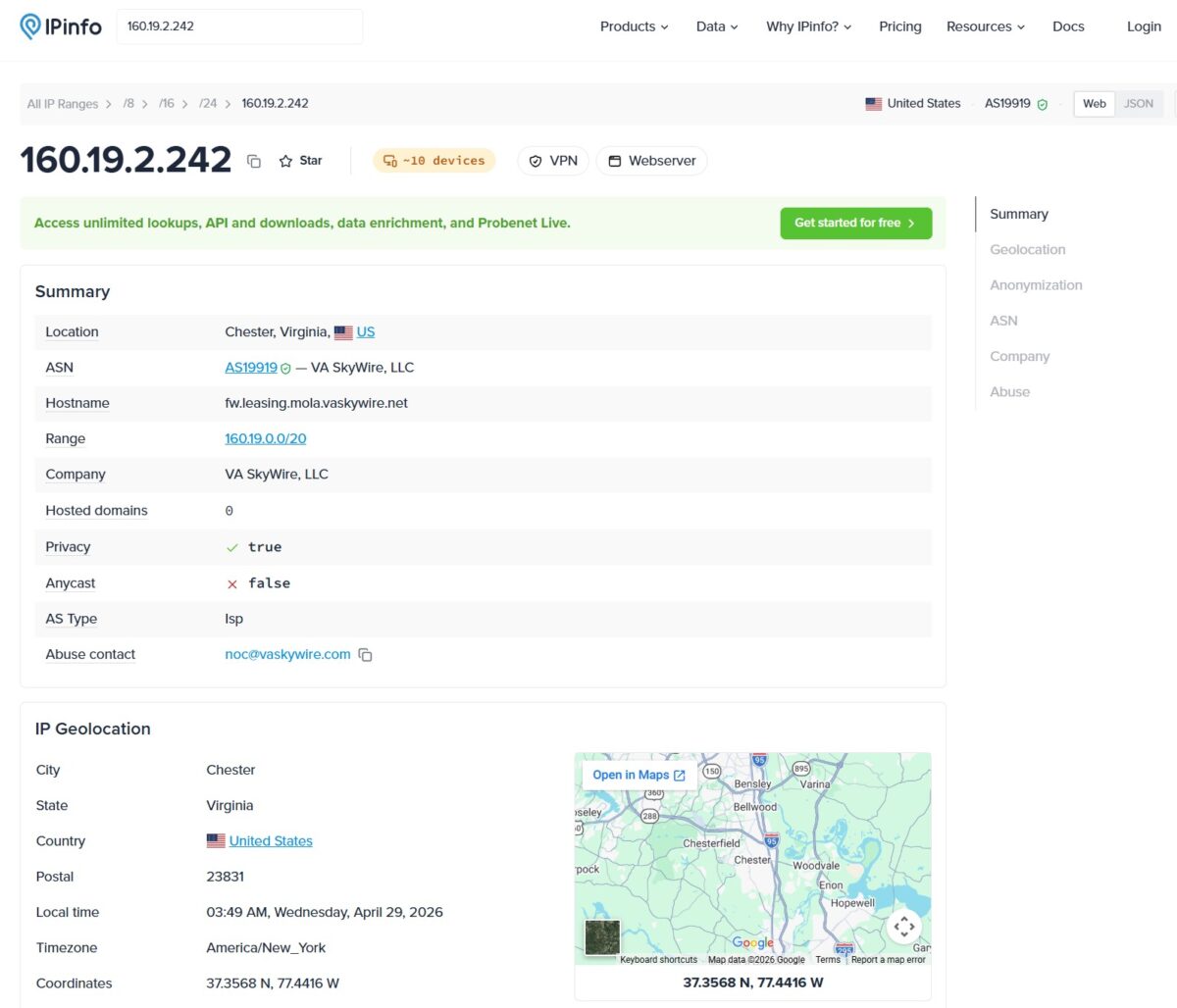Open United States link in IP Geolocation
The width and height of the screenshot is (1177, 1008).
pyautogui.click(x=271, y=841)
